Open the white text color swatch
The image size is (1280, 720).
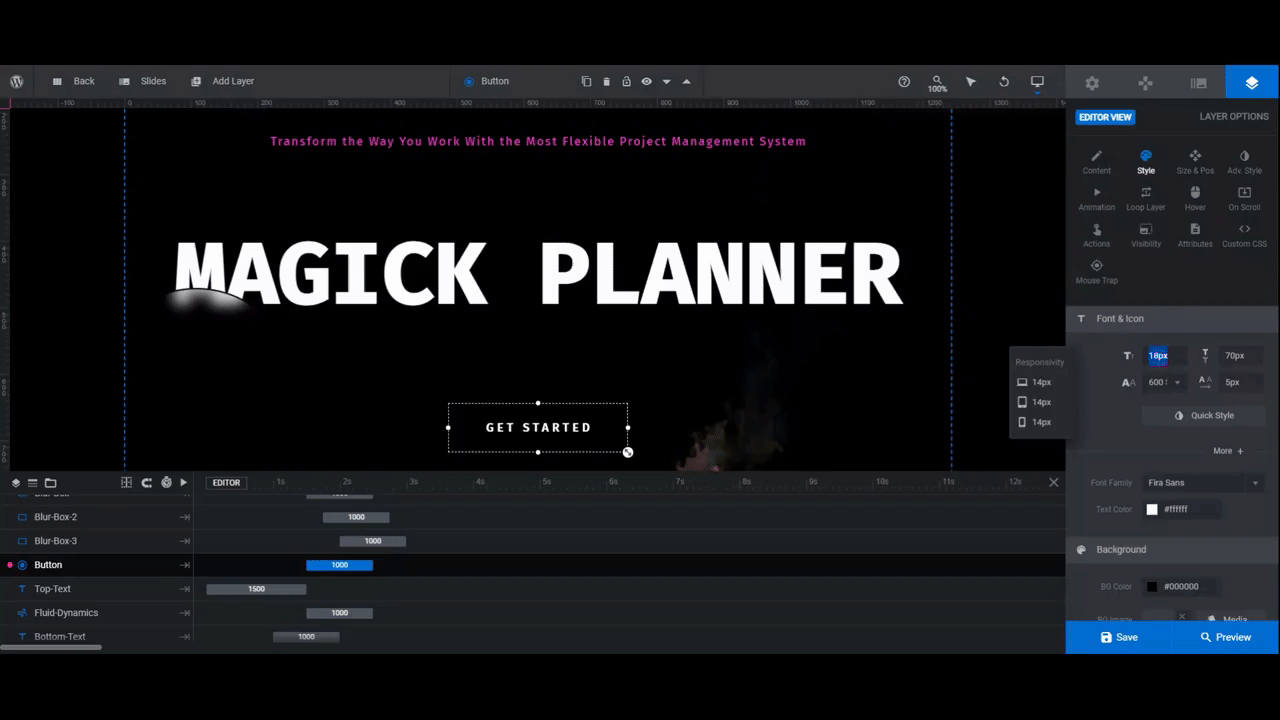point(1152,510)
